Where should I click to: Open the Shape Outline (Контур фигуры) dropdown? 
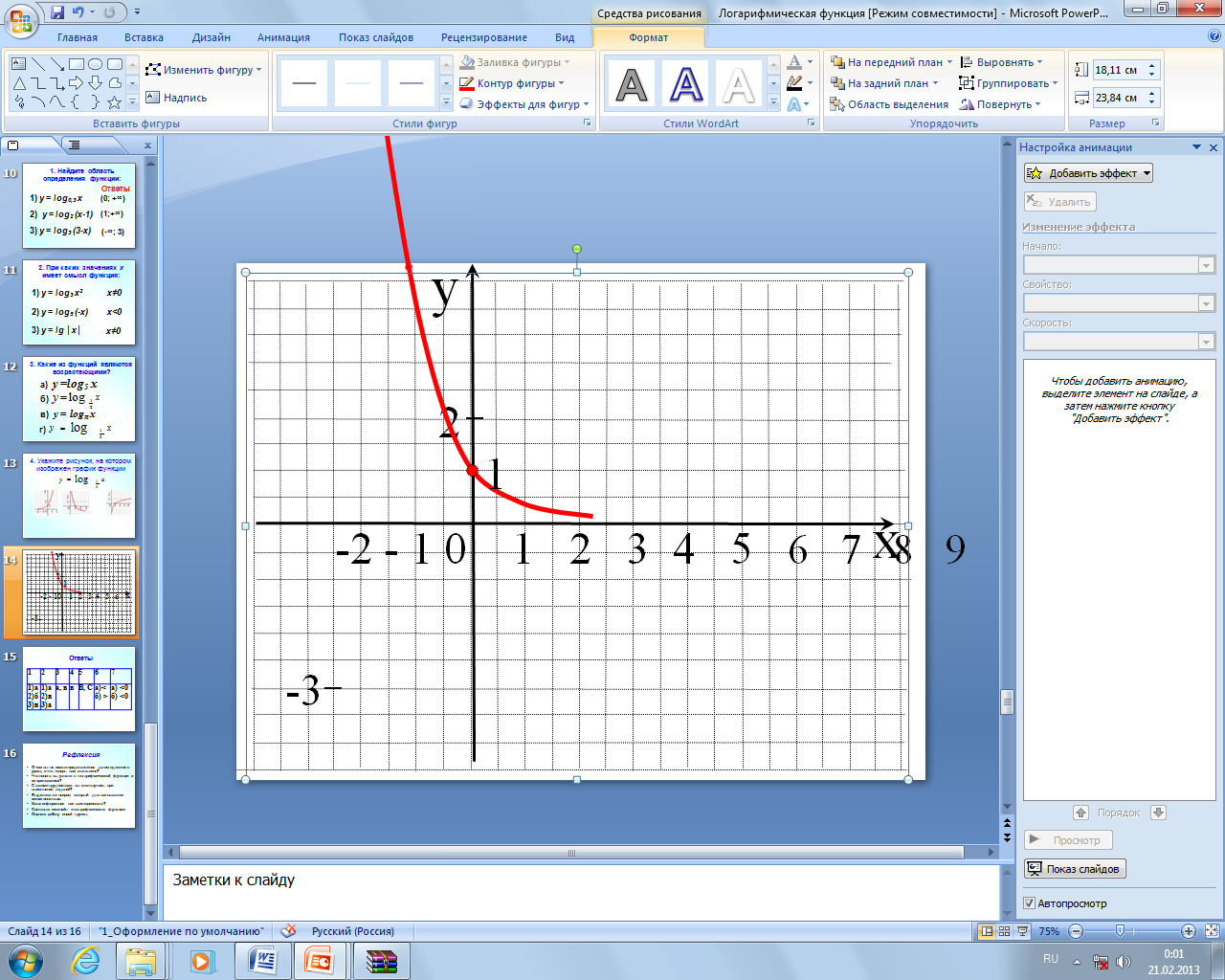[515, 83]
